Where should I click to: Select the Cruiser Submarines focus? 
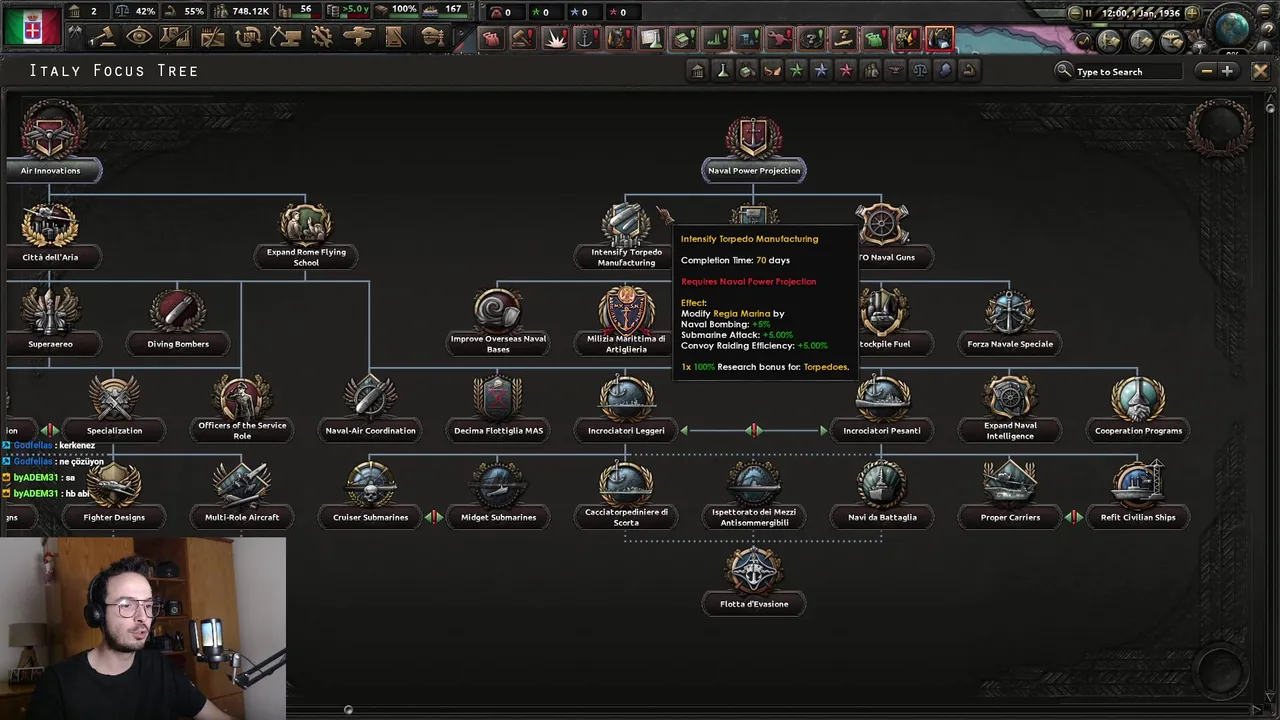370,497
